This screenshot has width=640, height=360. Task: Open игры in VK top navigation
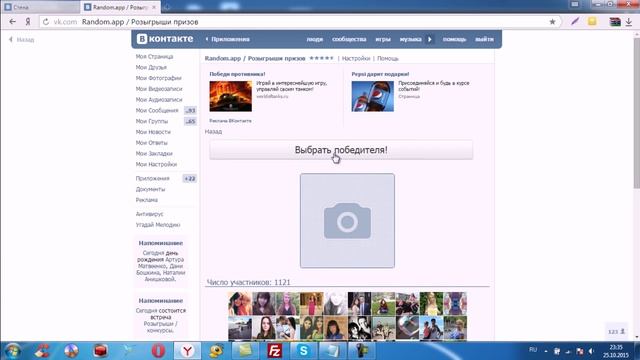(383, 39)
